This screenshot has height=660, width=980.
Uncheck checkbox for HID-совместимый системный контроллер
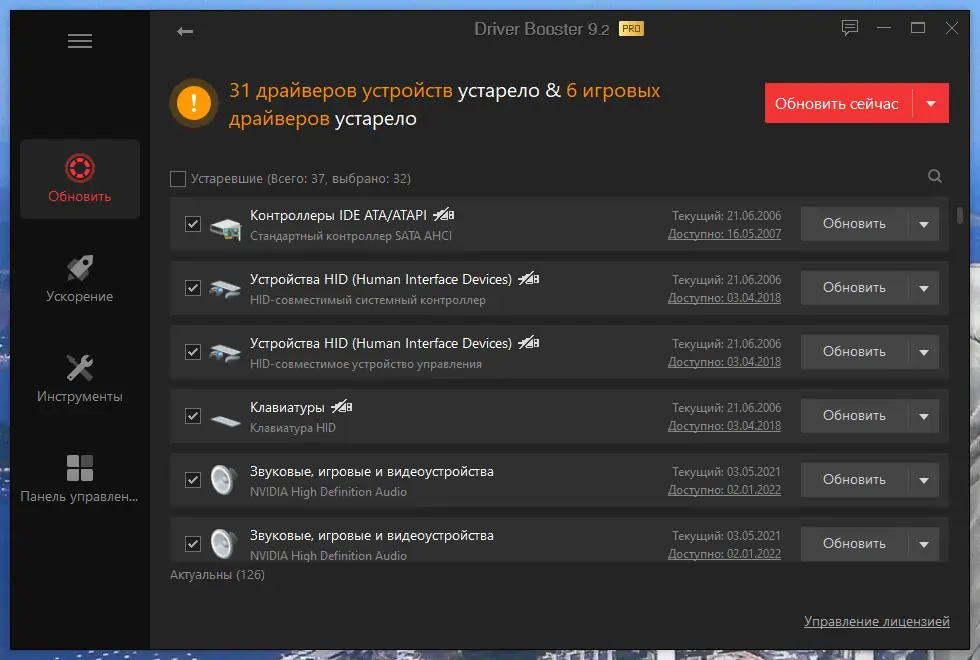pos(193,288)
